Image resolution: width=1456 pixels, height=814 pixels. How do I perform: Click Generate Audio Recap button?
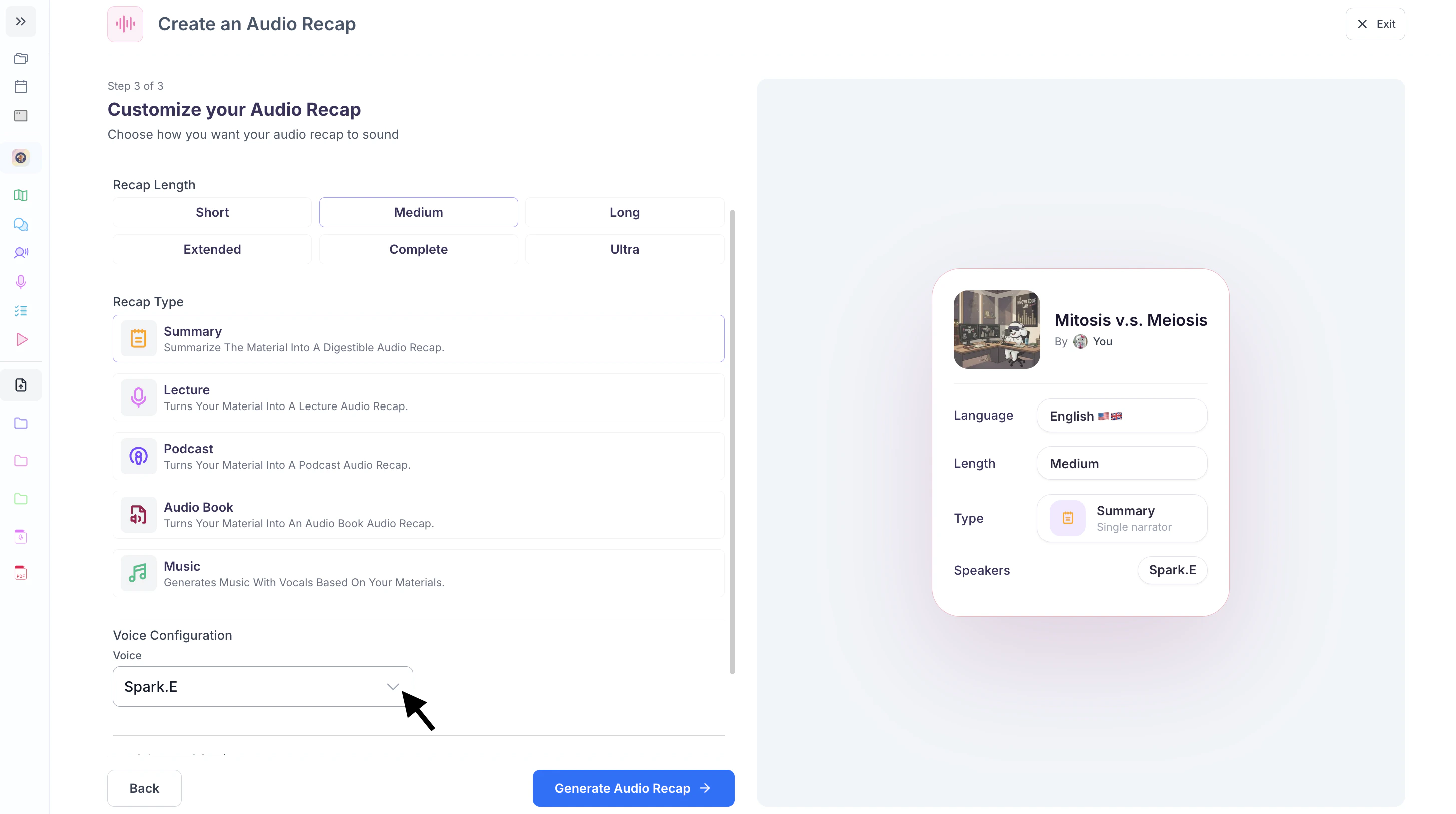pyautogui.click(x=633, y=788)
